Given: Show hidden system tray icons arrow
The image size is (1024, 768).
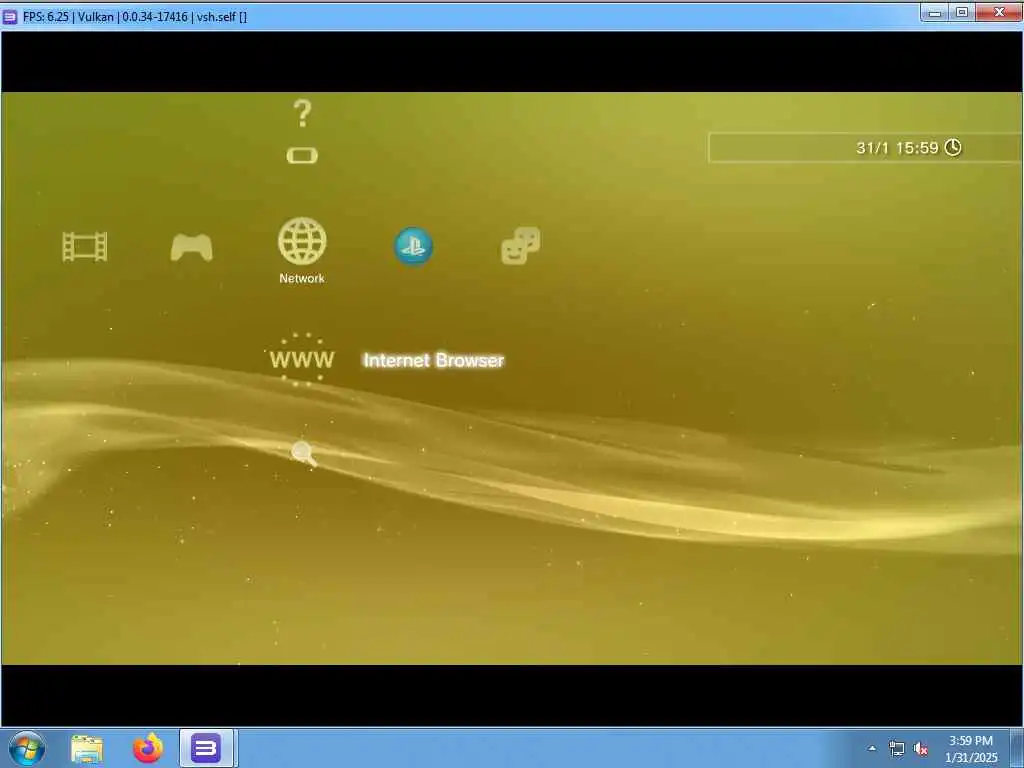Looking at the screenshot, I should (872, 748).
